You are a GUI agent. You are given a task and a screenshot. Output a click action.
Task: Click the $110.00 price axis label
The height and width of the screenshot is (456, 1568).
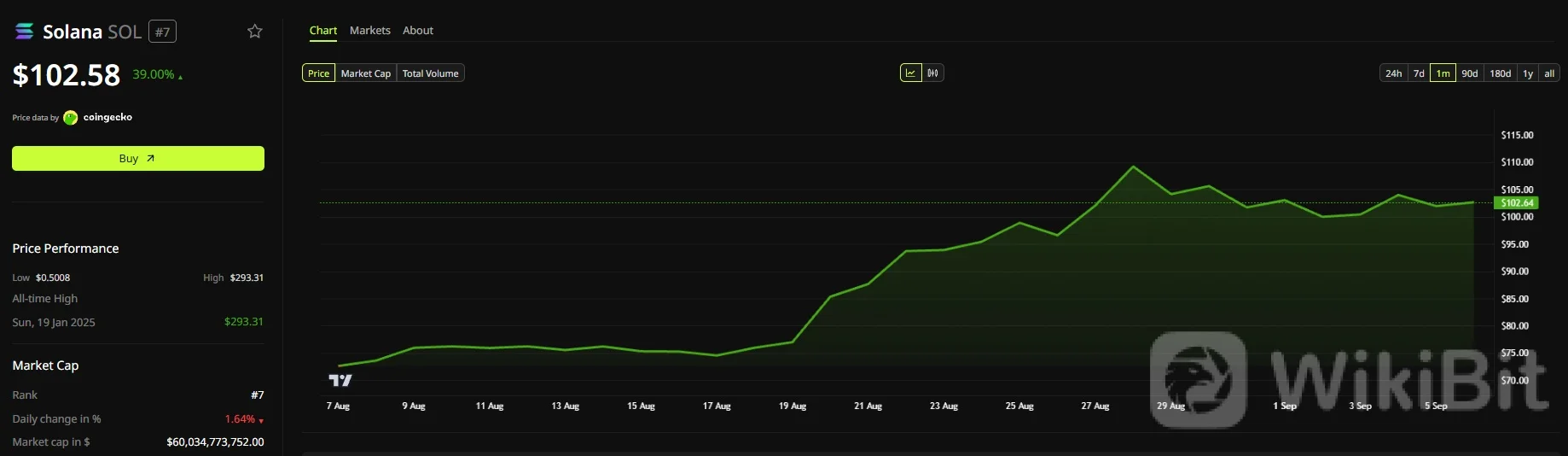[1517, 162]
